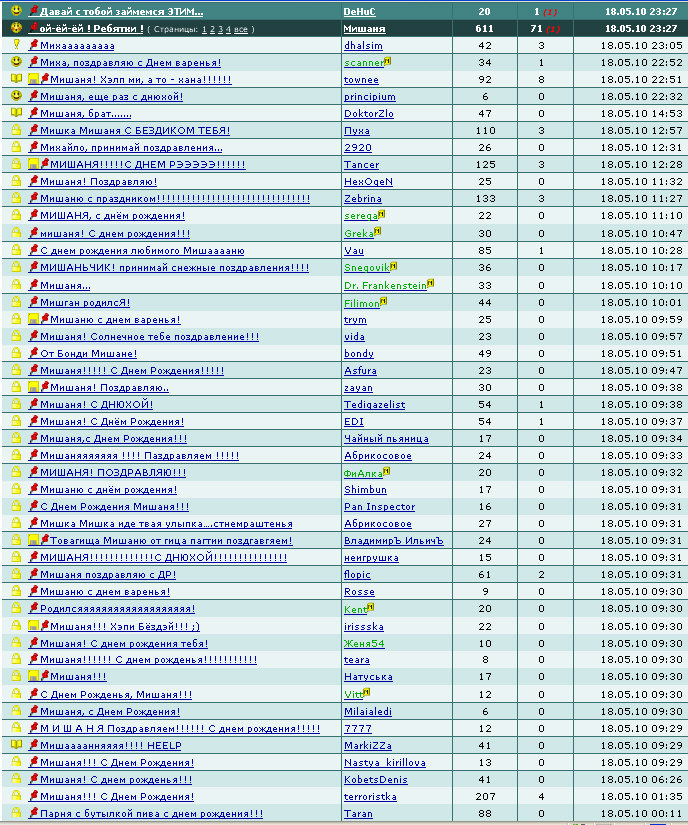
Task: Click the yellow badge next to scanner's username
Action: point(388,61)
